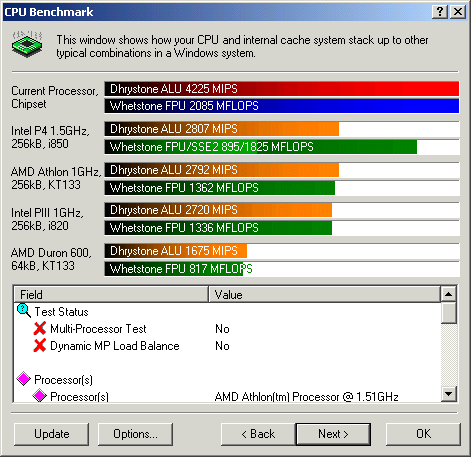Viewport: 471px width, 457px height.
Task: Click the question mark help button
Action: pos(440,12)
